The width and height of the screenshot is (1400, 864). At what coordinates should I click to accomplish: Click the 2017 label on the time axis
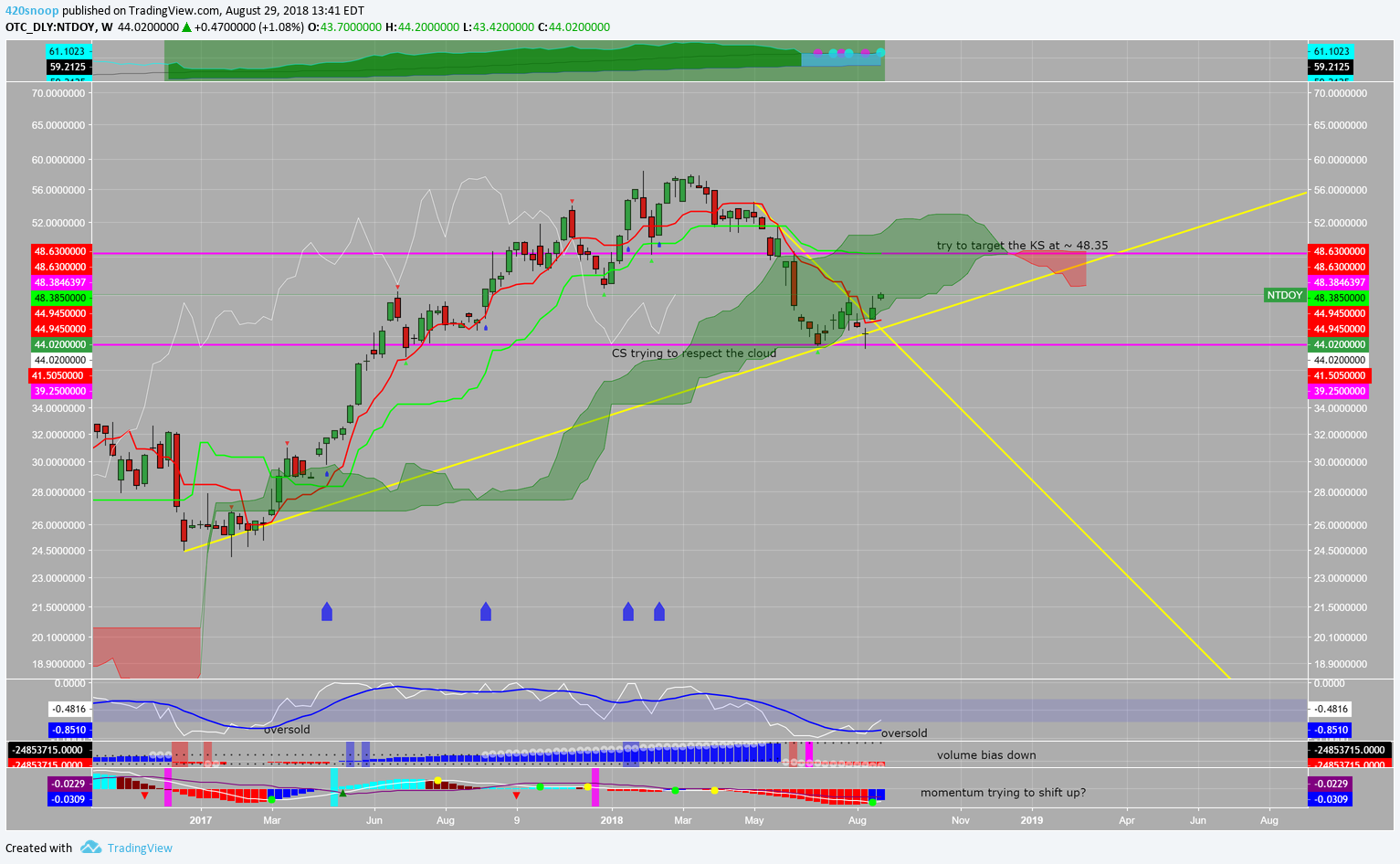[201, 820]
